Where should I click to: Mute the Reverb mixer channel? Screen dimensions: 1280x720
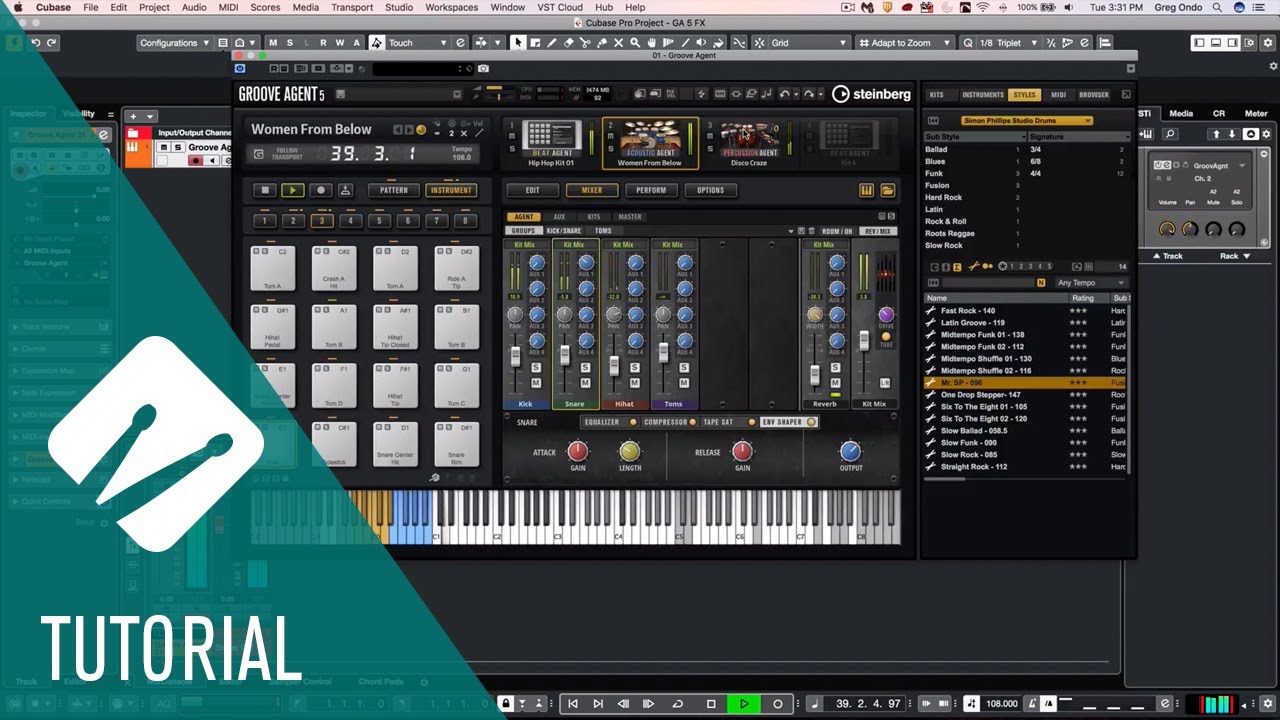pos(836,383)
